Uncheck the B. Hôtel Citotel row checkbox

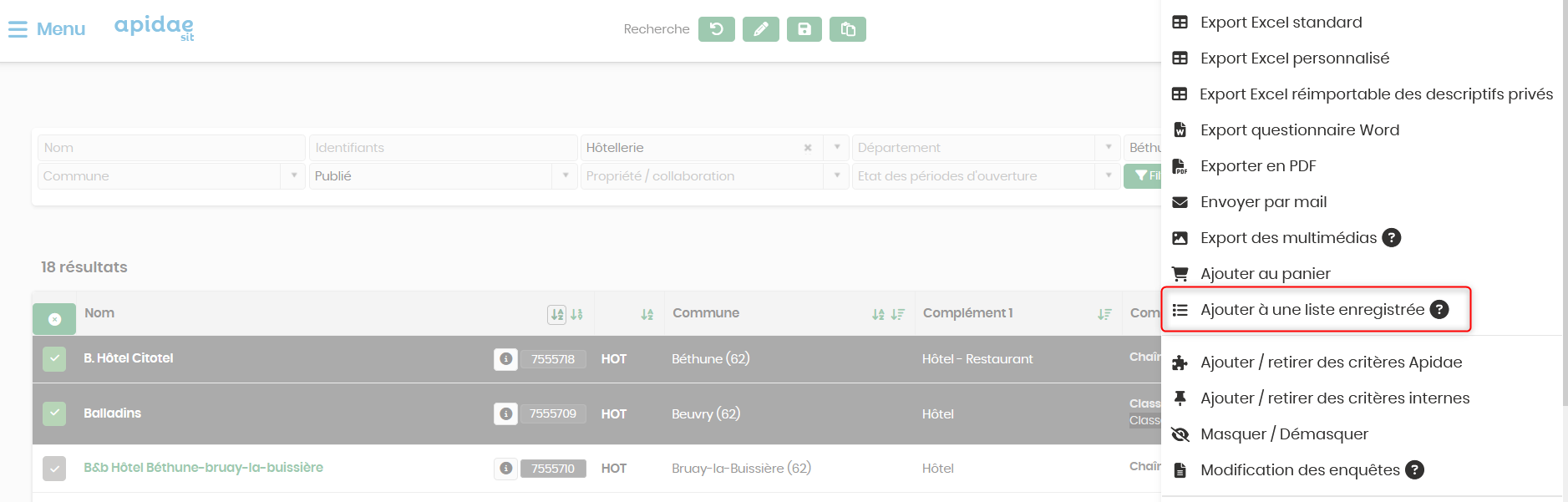click(x=54, y=359)
